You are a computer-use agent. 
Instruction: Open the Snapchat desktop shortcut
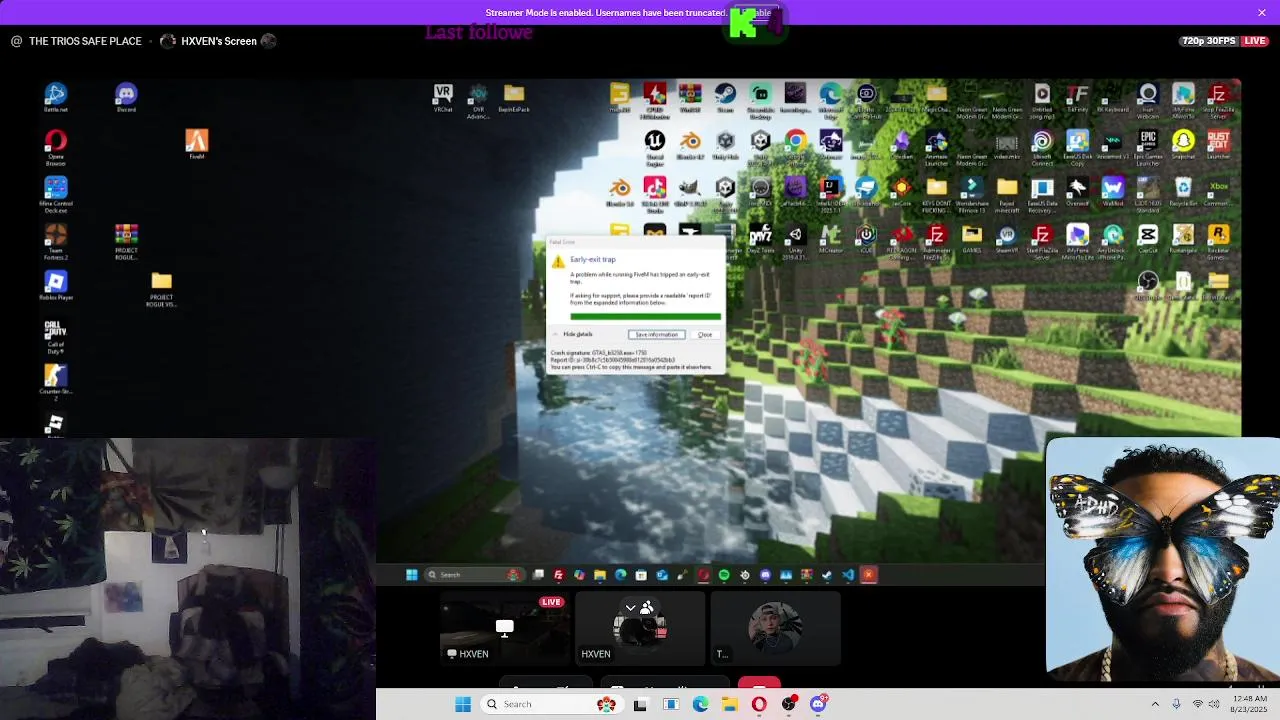pyautogui.click(x=1183, y=144)
